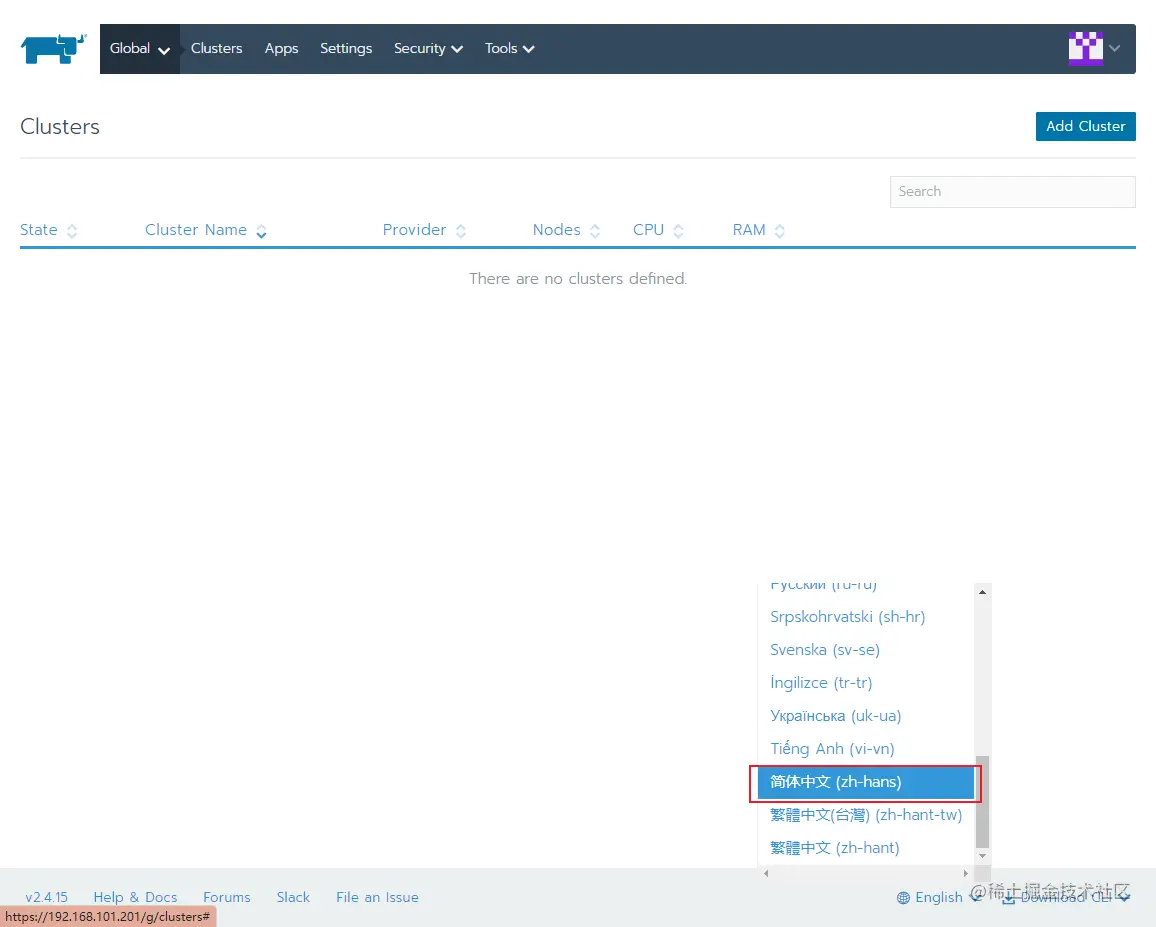
Task: Open Help & Docs link
Action: point(136,898)
